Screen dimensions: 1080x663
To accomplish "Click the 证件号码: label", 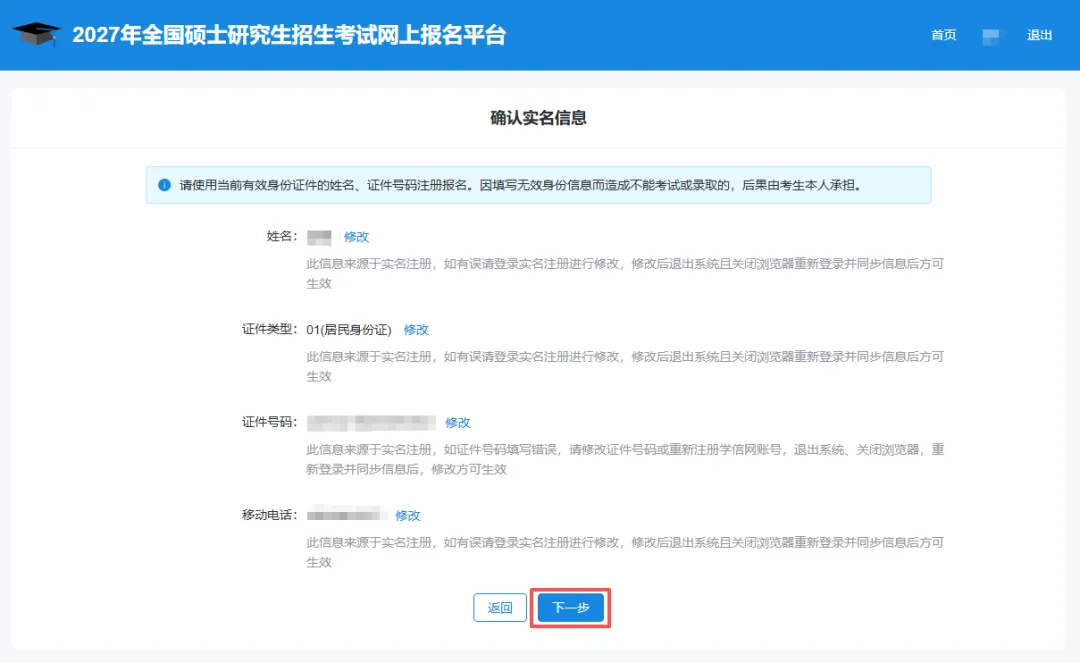I will click(x=269, y=422).
